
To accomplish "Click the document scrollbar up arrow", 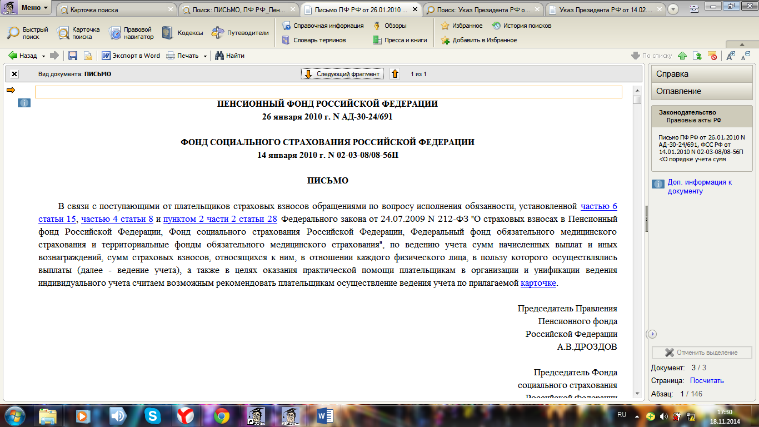I will tap(637, 91).
